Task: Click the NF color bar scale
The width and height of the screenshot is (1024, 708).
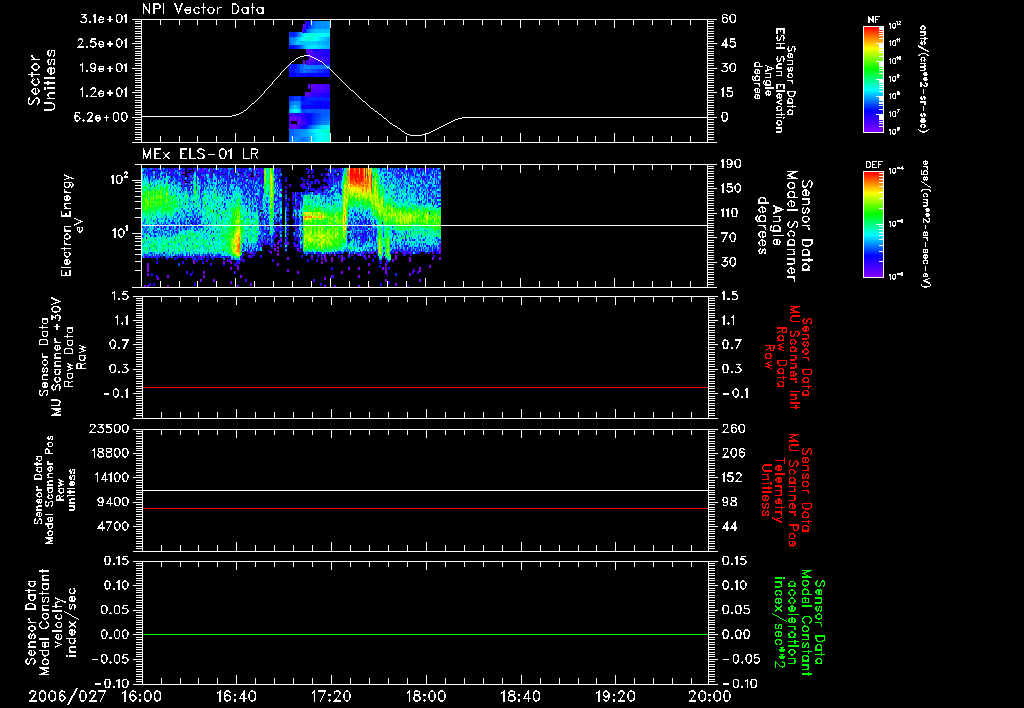Action: tap(874, 78)
